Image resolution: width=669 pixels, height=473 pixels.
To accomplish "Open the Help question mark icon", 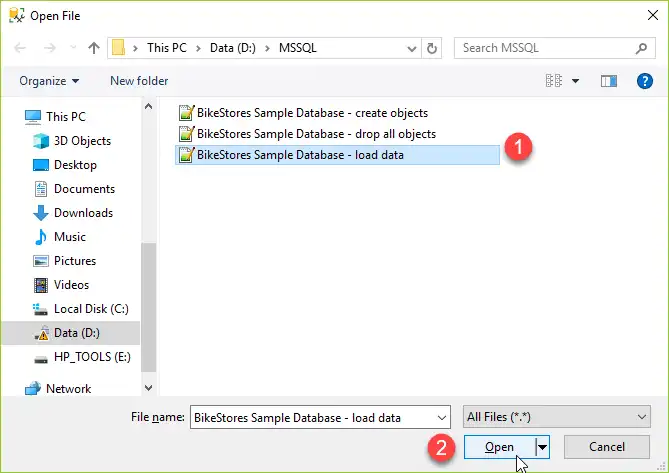I will pyautogui.click(x=644, y=81).
